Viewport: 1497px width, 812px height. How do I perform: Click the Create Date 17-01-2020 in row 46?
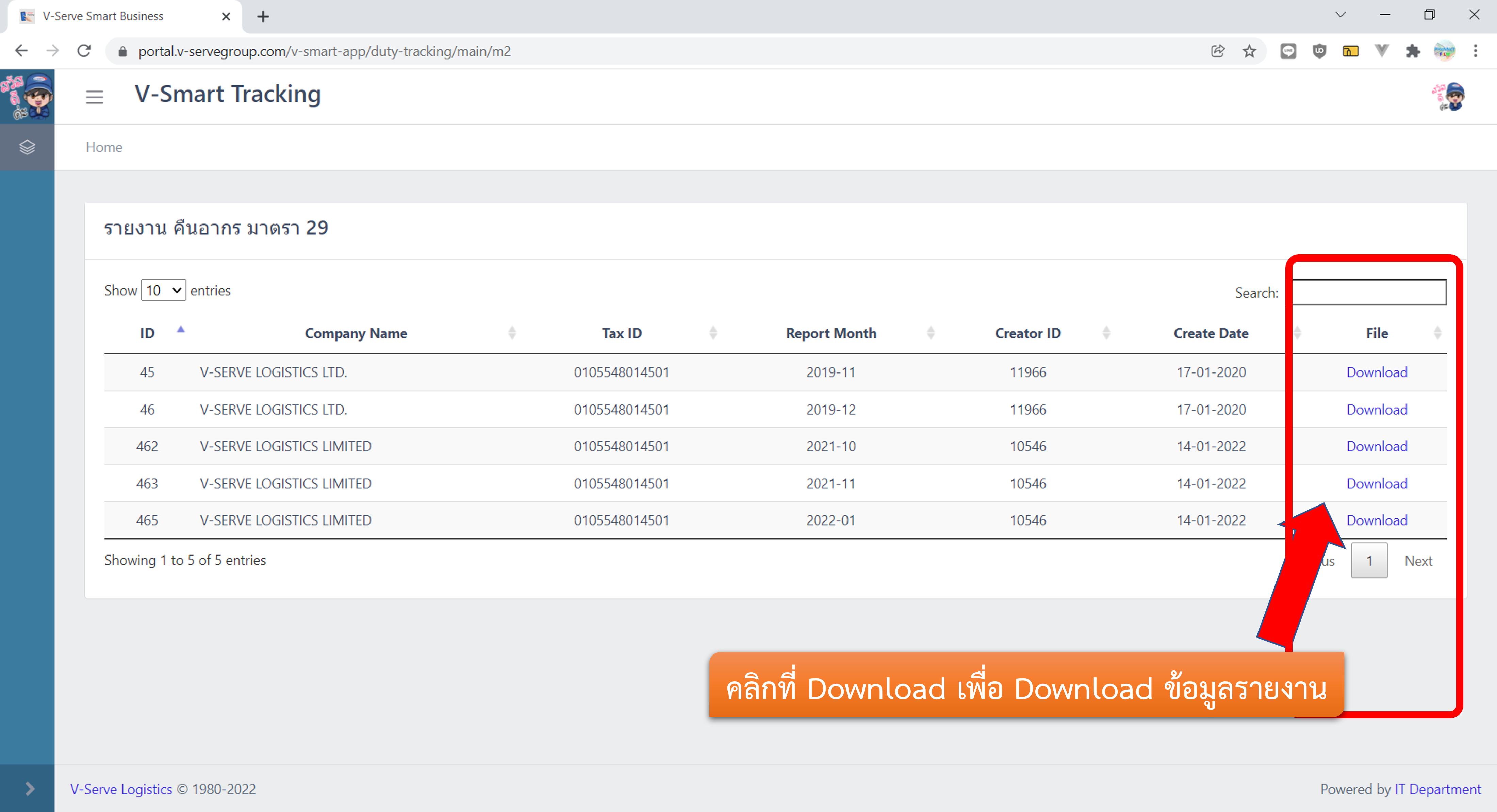[x=1211, y=409]
